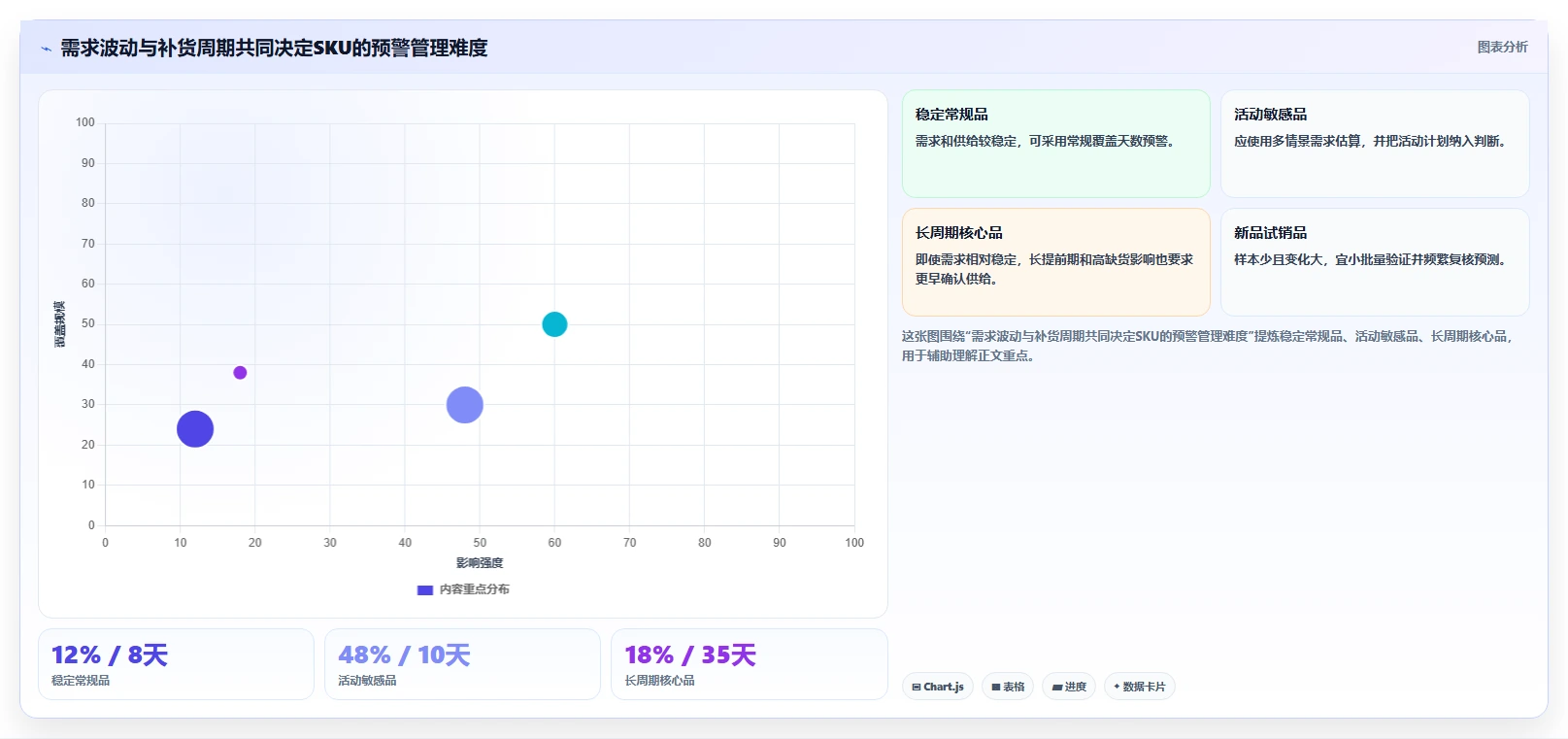Click the 进度 tag chip

point(1069,687)
